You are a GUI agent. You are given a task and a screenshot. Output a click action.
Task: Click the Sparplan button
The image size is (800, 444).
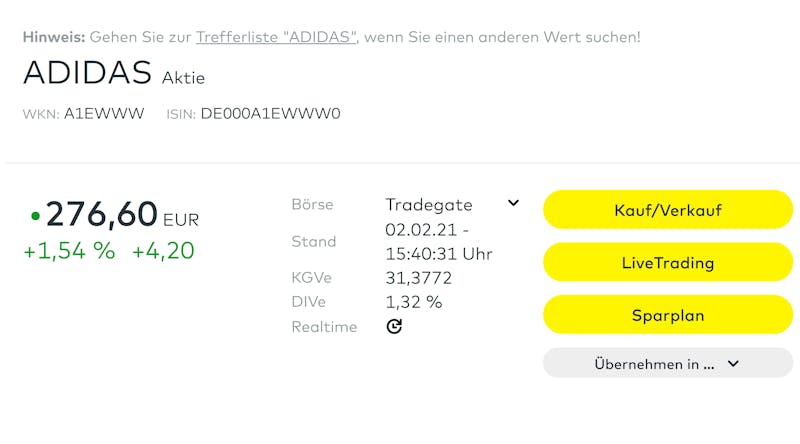click(x=667, y=315)
